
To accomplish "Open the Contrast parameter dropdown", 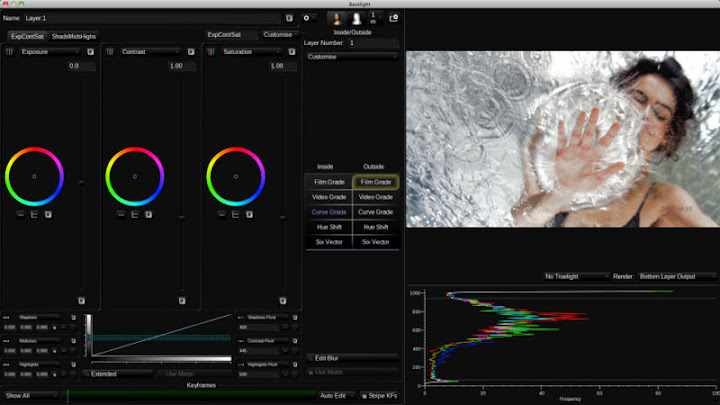I will point(150,52).
